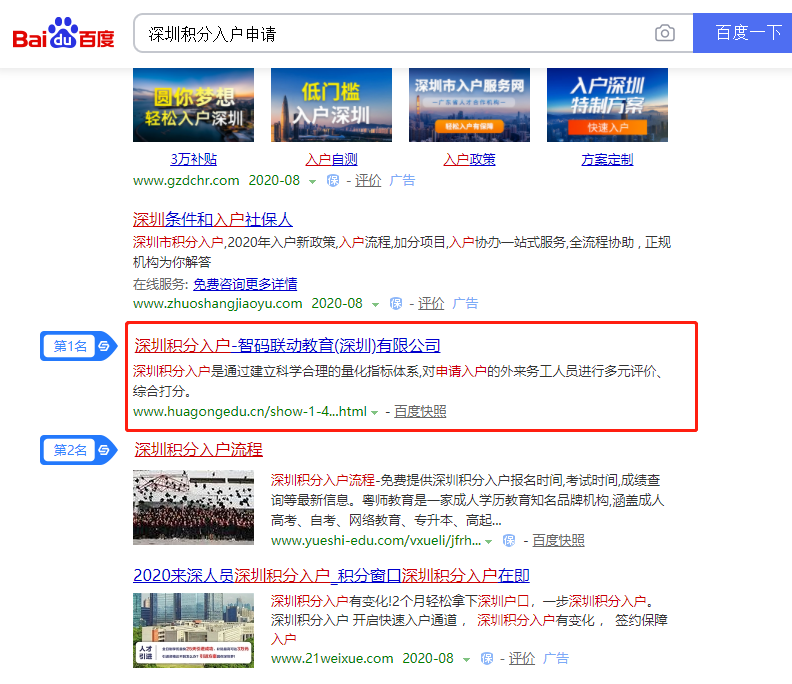Click the www.yueshi-edu.com/vxueli/jfrh... URL

[x=376, y=541]
